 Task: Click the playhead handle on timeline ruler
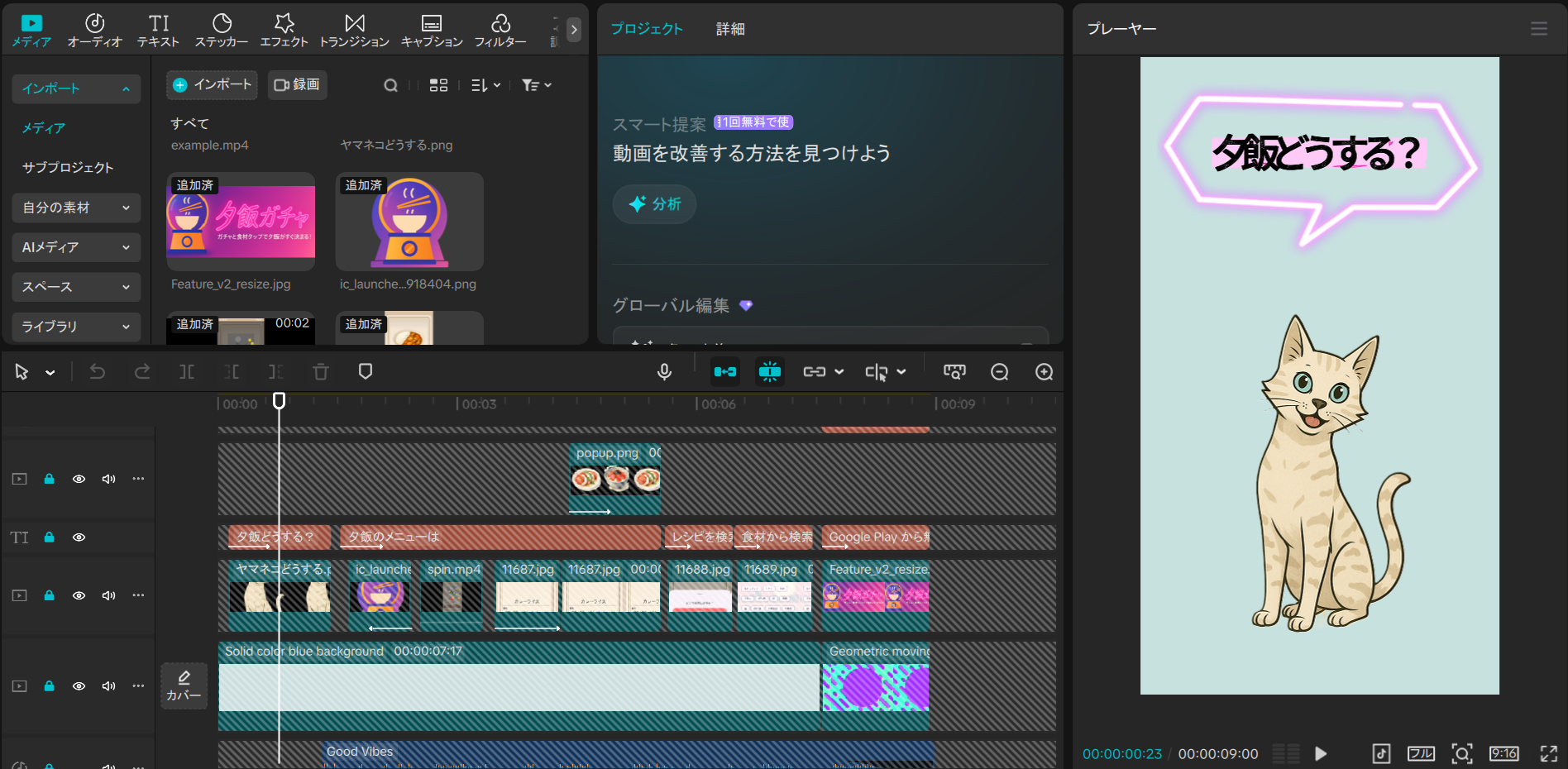[x=280, y=400]
